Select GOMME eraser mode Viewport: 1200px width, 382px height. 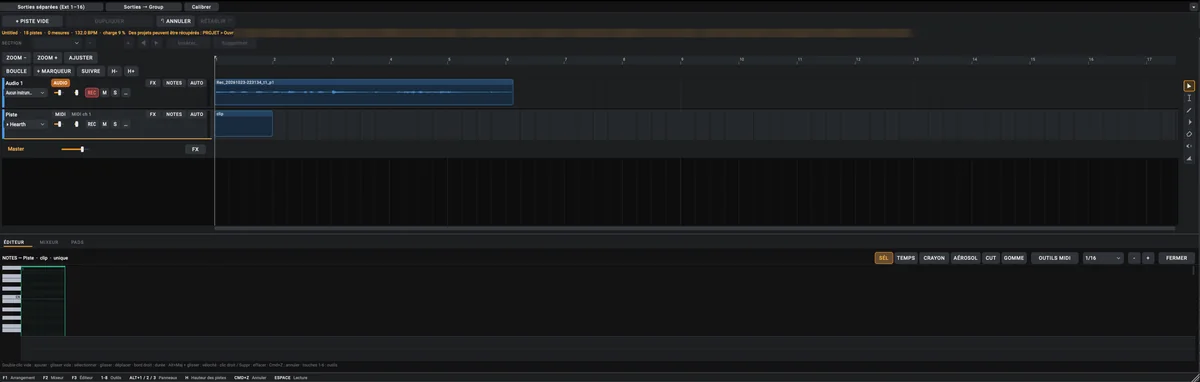point(1014,258)
